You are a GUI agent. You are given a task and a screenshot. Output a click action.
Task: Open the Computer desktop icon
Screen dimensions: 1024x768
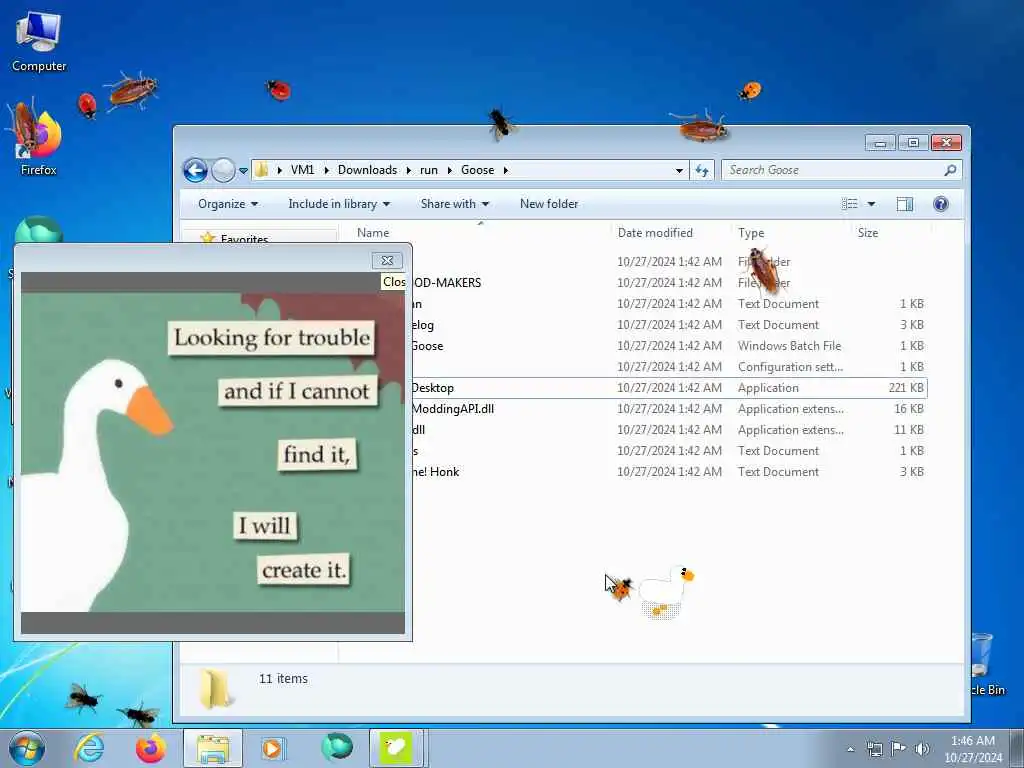pyautogui.click(x=39, y=42)
